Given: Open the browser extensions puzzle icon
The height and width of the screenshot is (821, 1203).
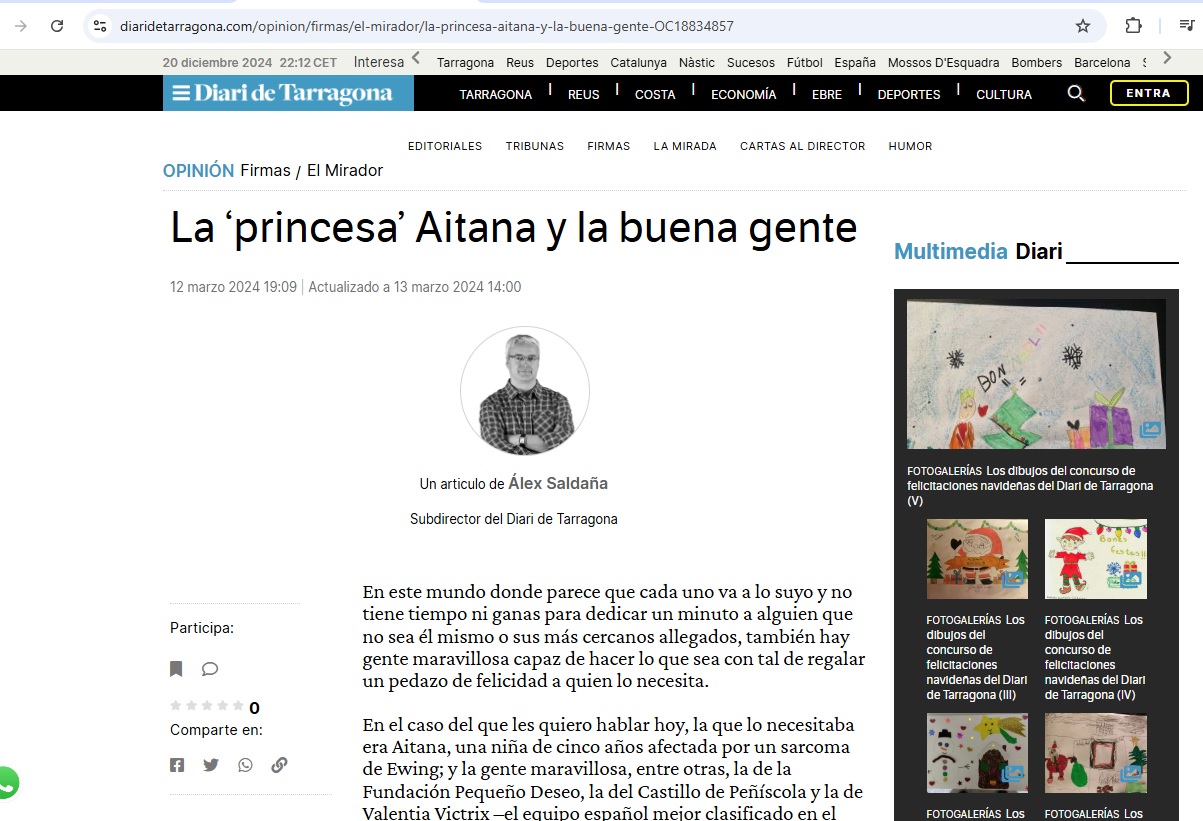Looking at the screenshot, I should click(1133, 26).
